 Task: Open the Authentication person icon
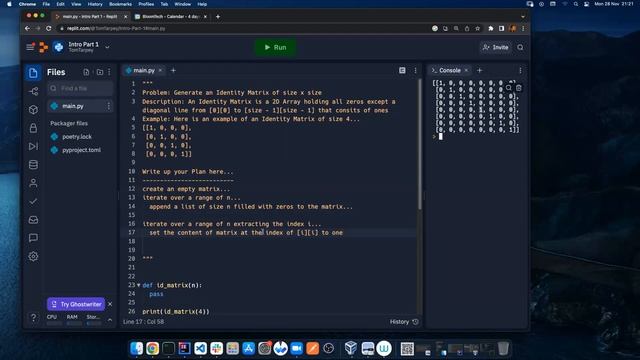click(33, 183)
